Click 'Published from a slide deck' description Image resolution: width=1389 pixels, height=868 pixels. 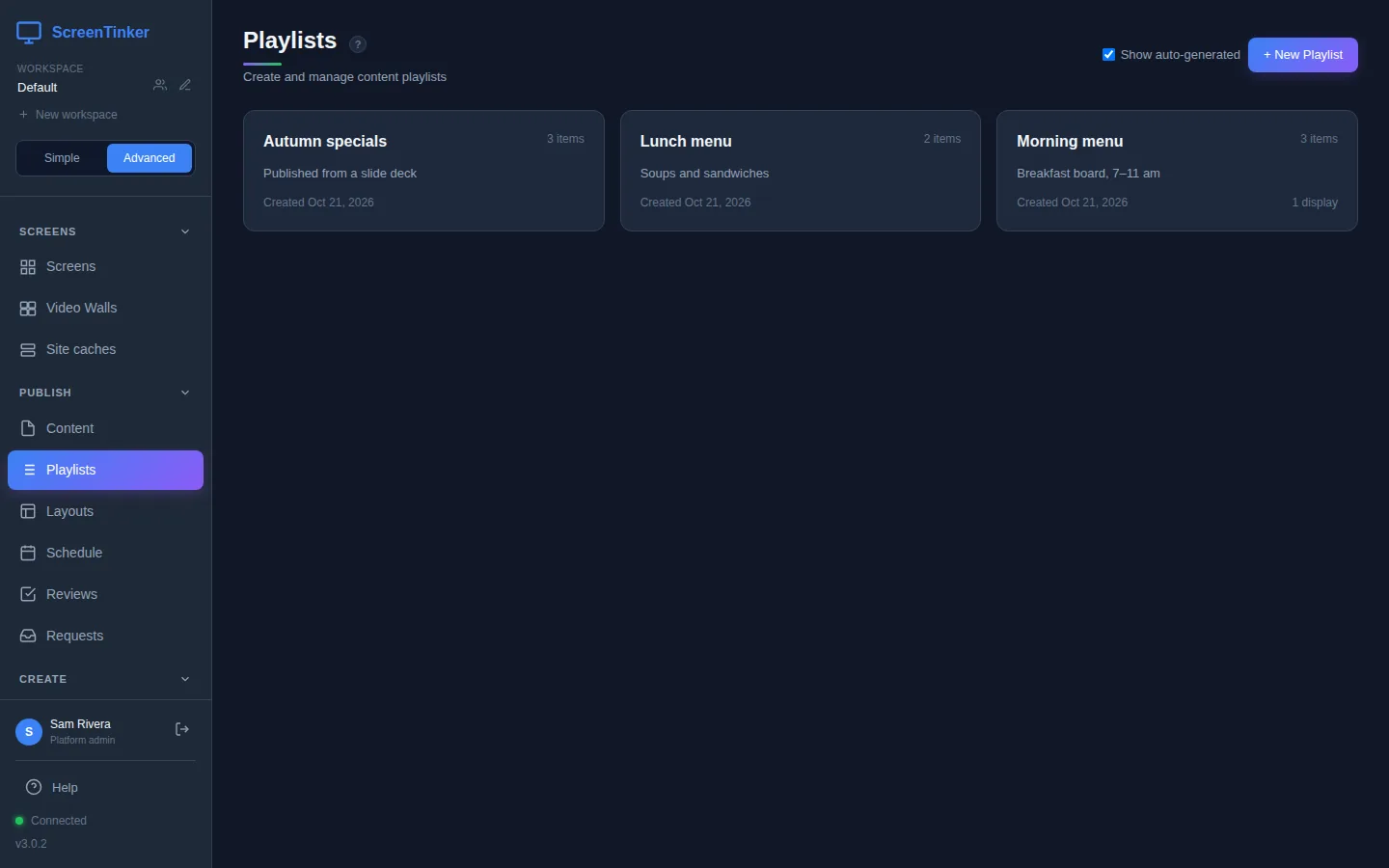click(340, 174)
